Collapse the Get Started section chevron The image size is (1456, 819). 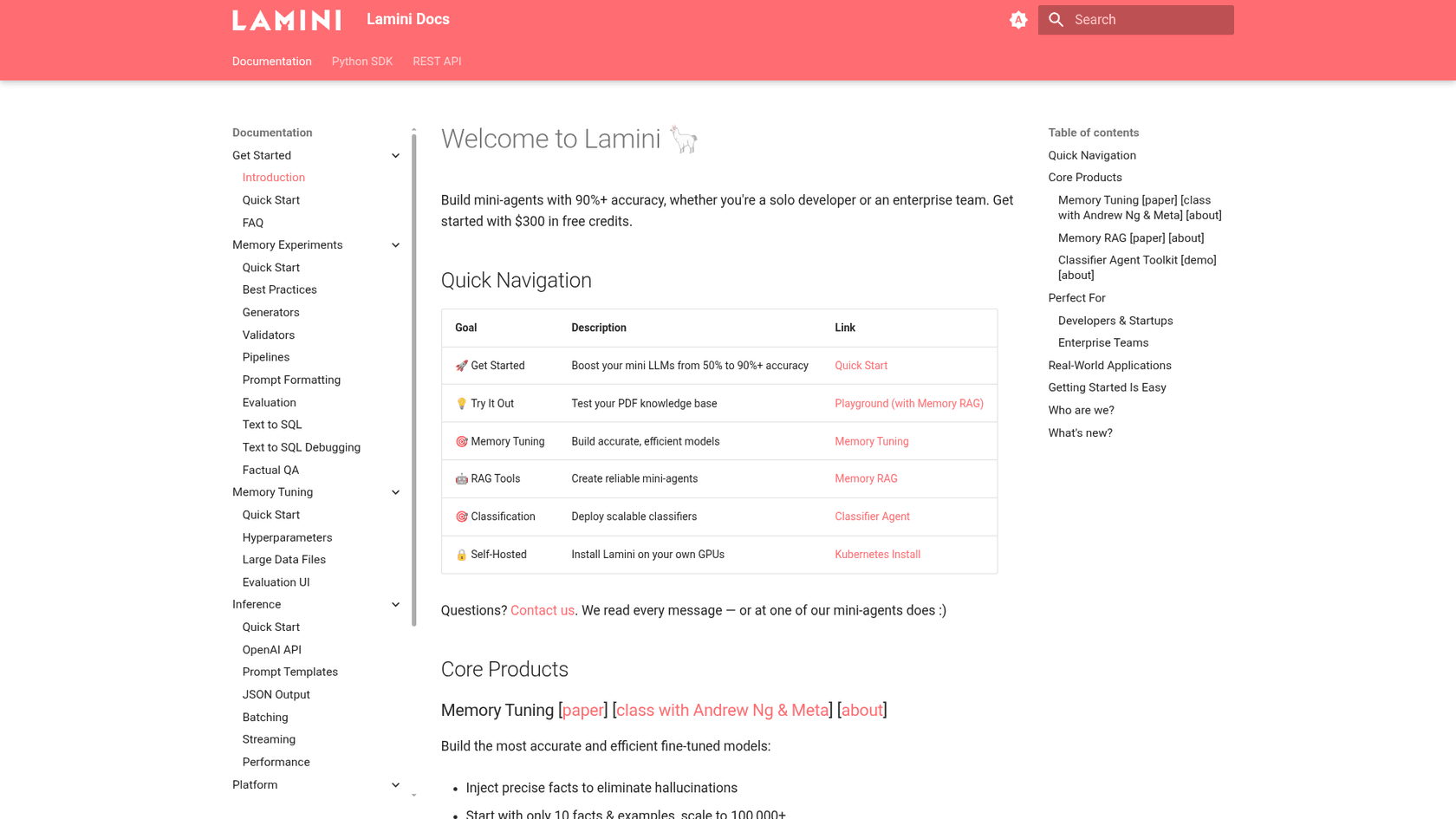point(395,156)
